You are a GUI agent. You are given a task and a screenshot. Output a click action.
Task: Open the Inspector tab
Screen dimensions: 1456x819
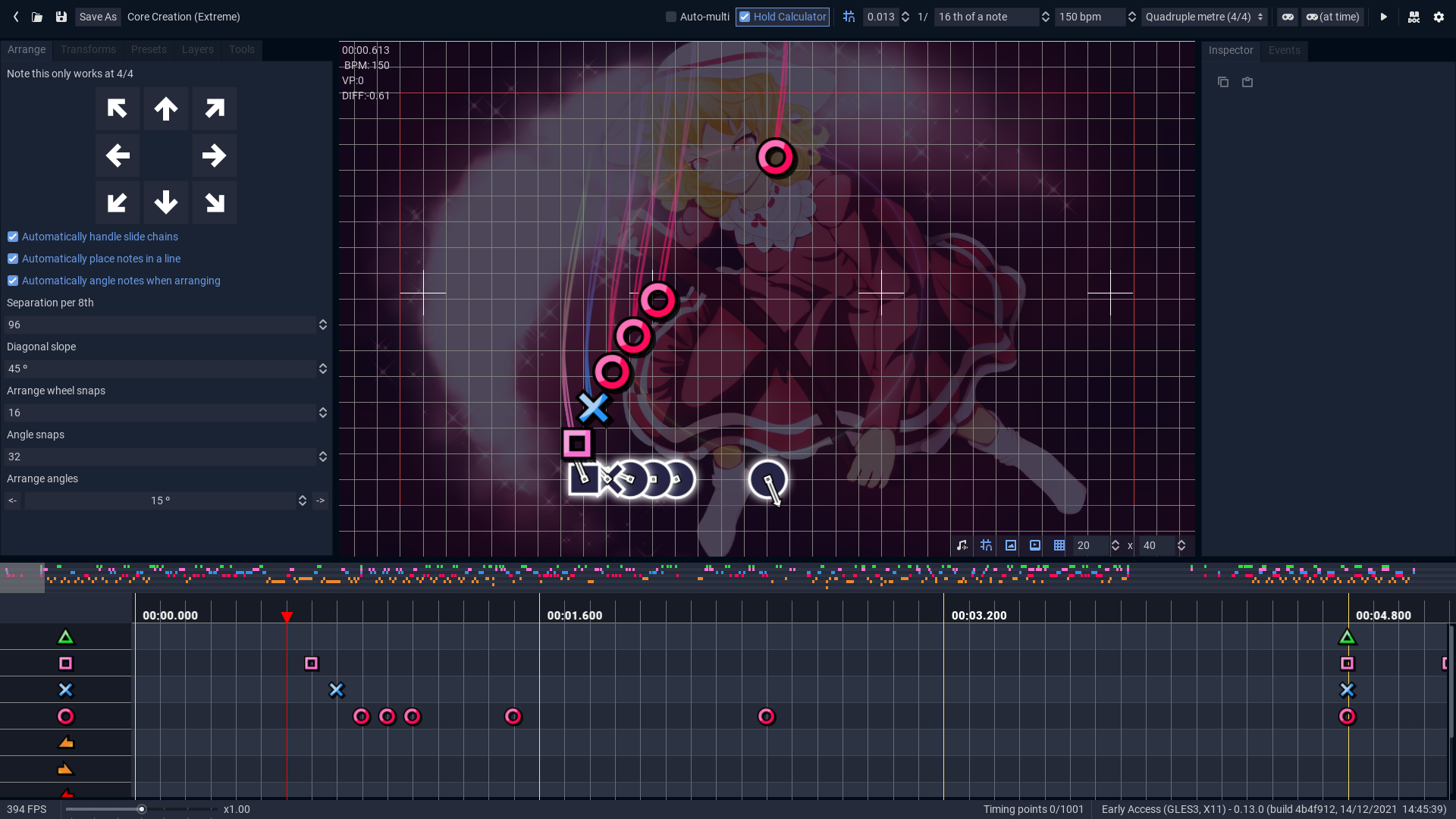(1231, 51)
